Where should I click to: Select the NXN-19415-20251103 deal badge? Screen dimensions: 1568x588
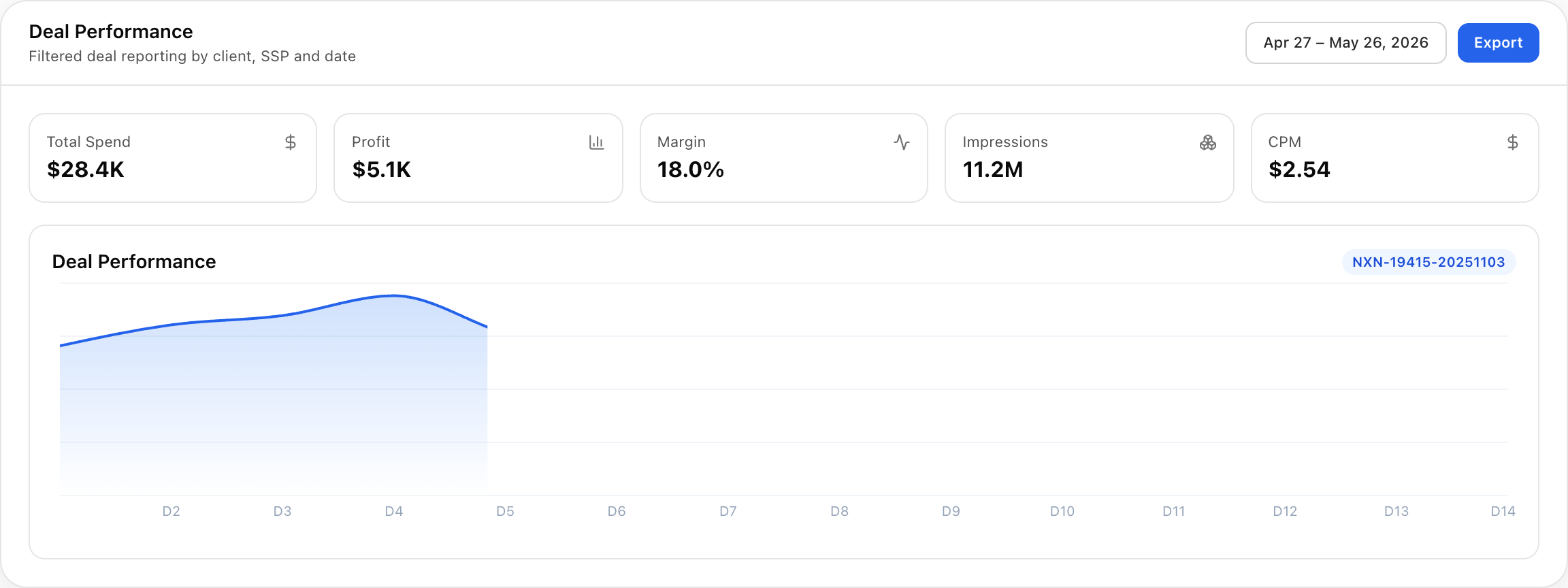(x=1428, y=262)
